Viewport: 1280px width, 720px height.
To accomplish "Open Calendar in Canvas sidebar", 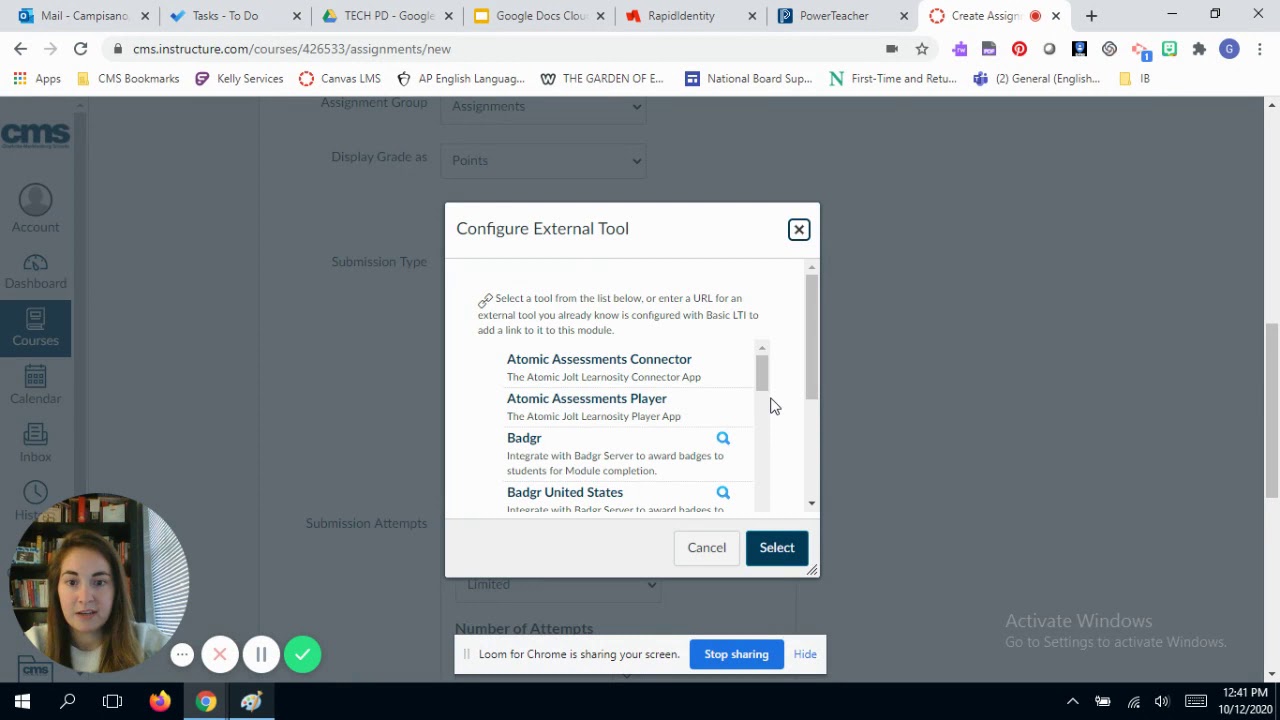I will 35,385.
